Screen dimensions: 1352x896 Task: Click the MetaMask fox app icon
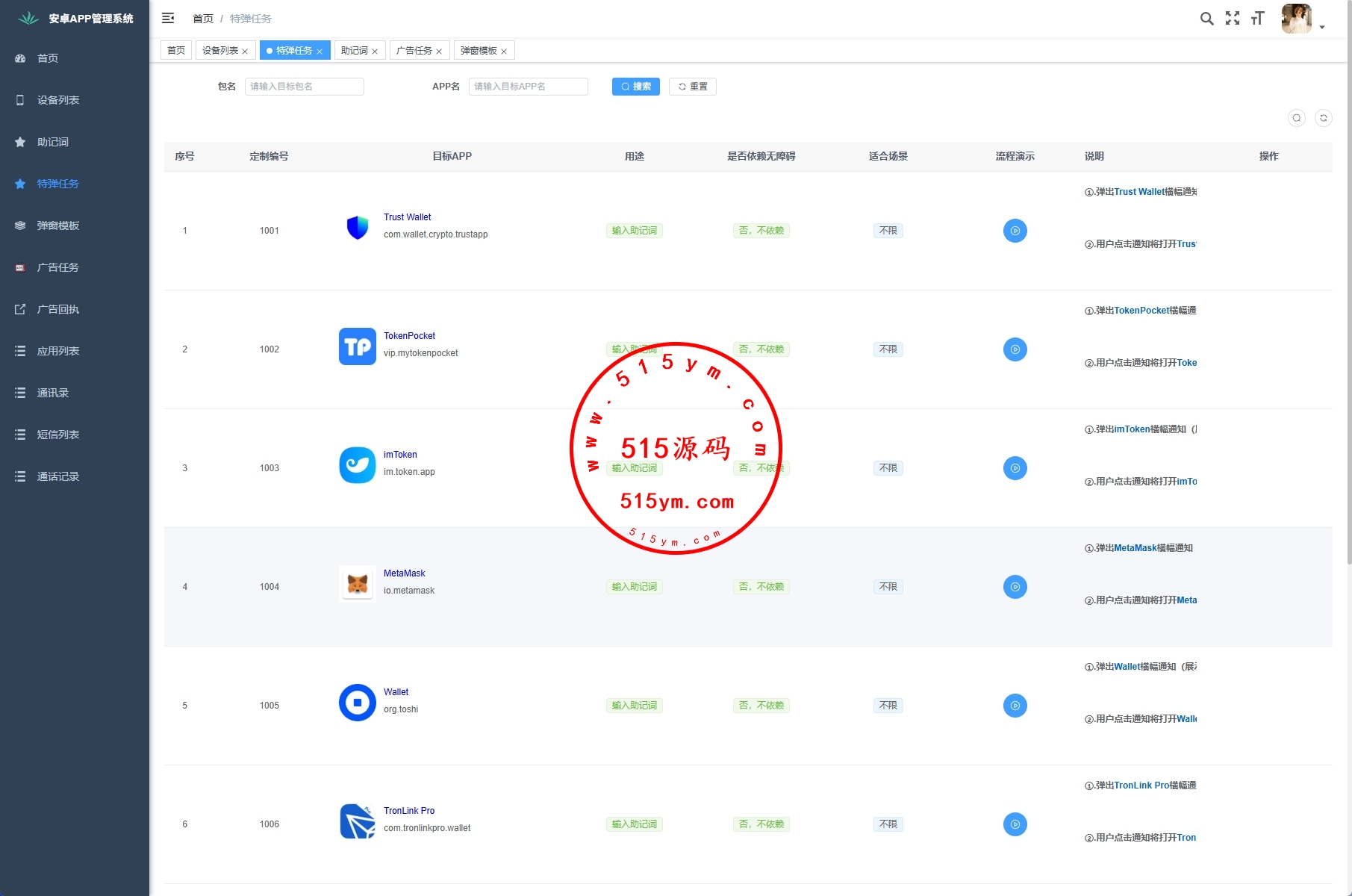(x=358, y=584)
